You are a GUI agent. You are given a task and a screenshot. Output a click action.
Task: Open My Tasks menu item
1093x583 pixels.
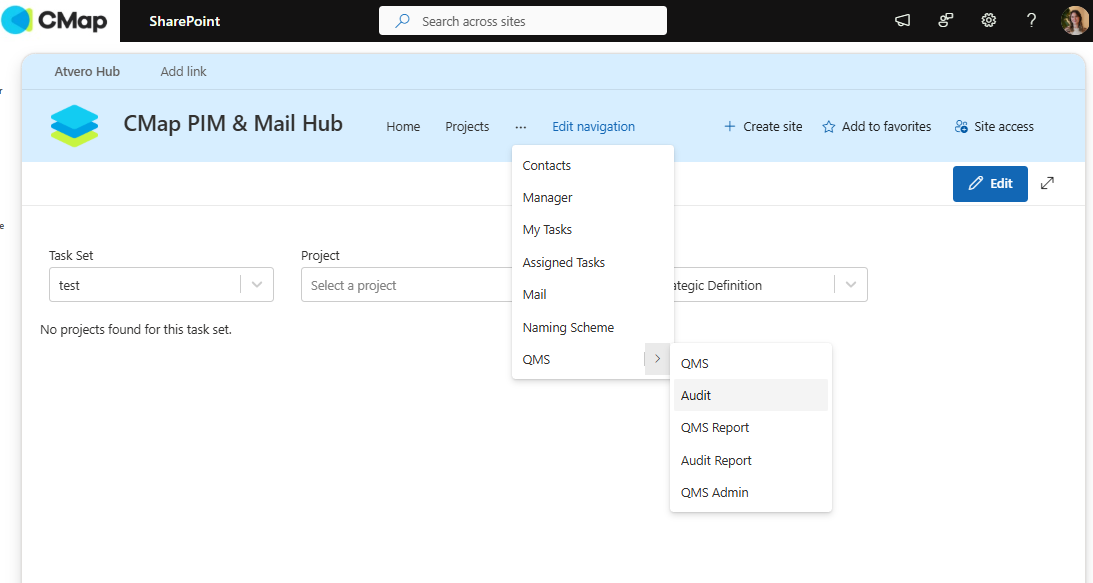[547, 229]
